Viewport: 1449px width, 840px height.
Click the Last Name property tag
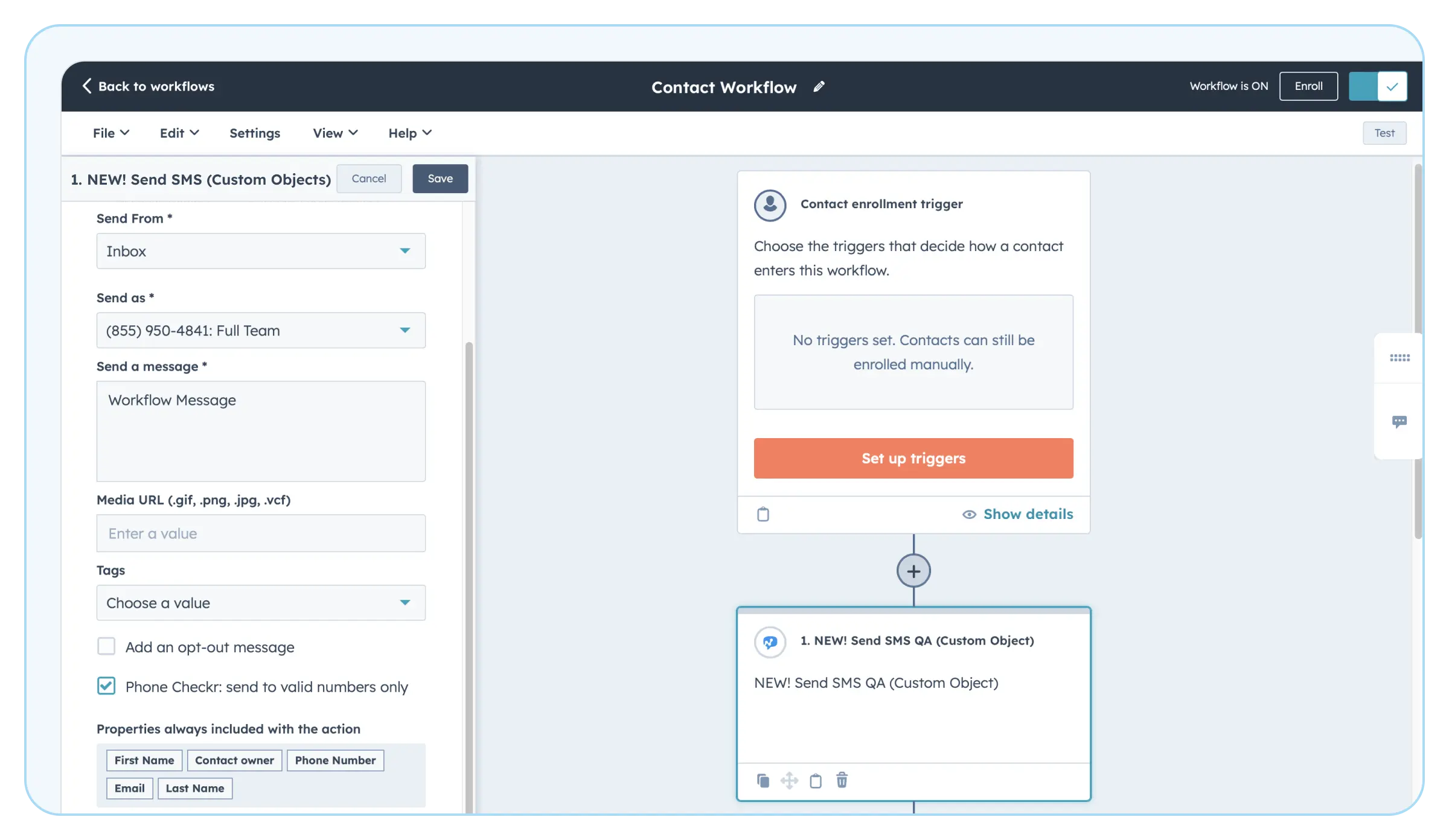[195, 788]
